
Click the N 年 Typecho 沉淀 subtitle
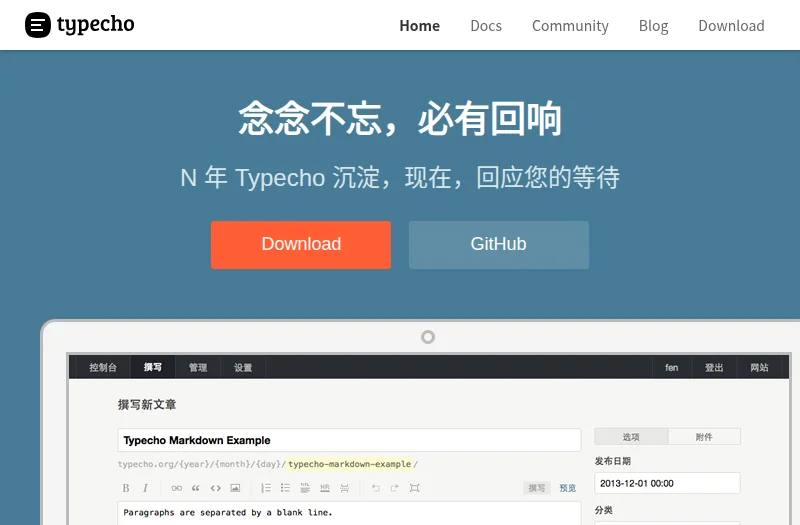400,178
